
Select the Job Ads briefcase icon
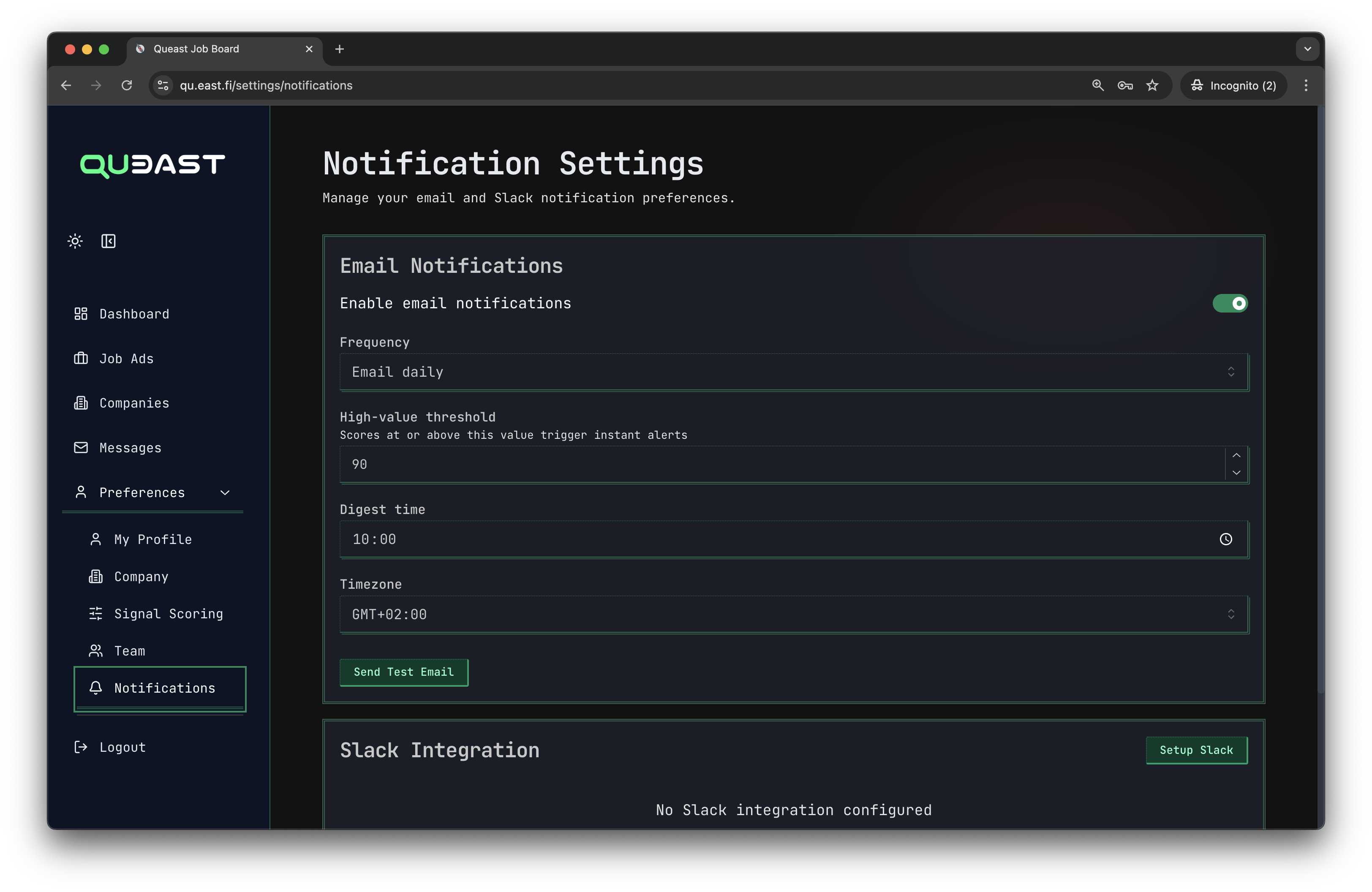coord(81,359)
